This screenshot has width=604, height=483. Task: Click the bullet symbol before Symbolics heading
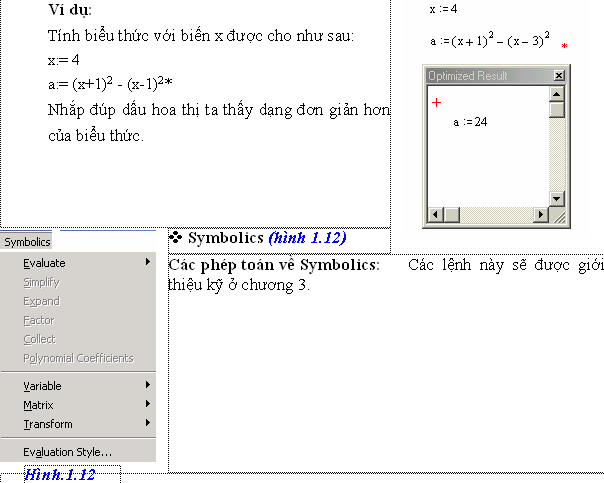pos(176,237)
